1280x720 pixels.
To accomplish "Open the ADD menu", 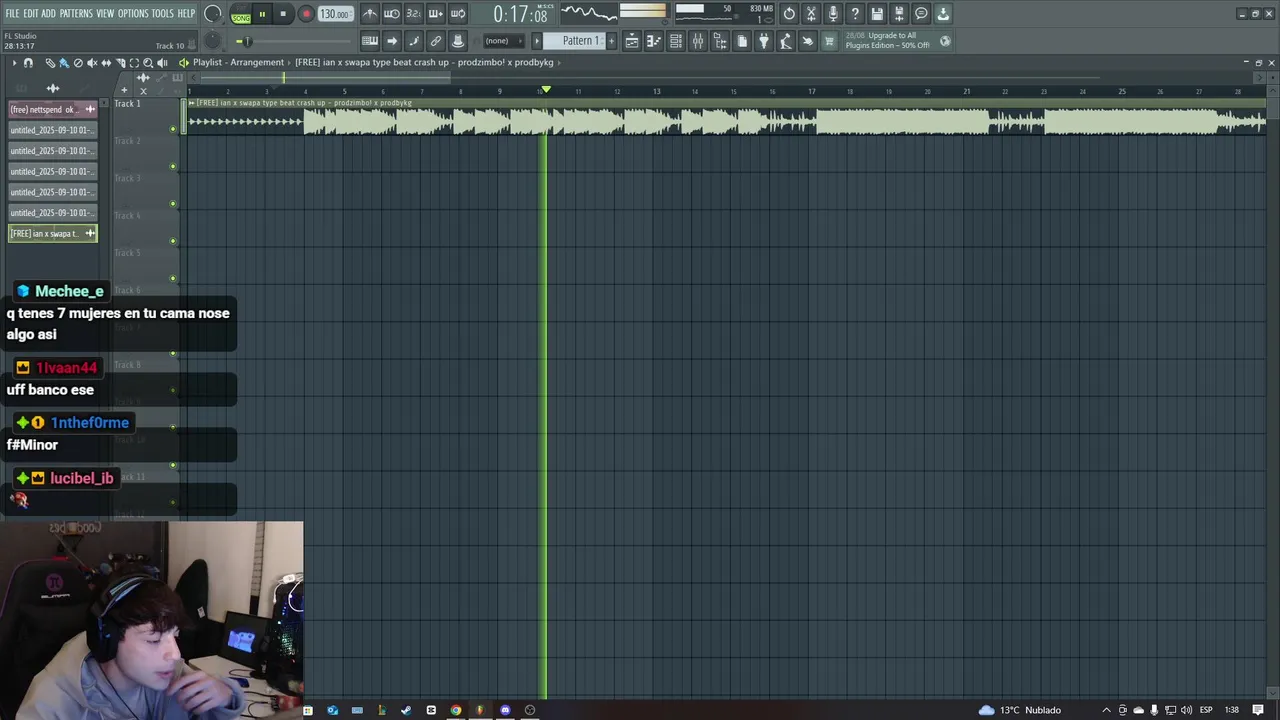I will click(48, 14).
